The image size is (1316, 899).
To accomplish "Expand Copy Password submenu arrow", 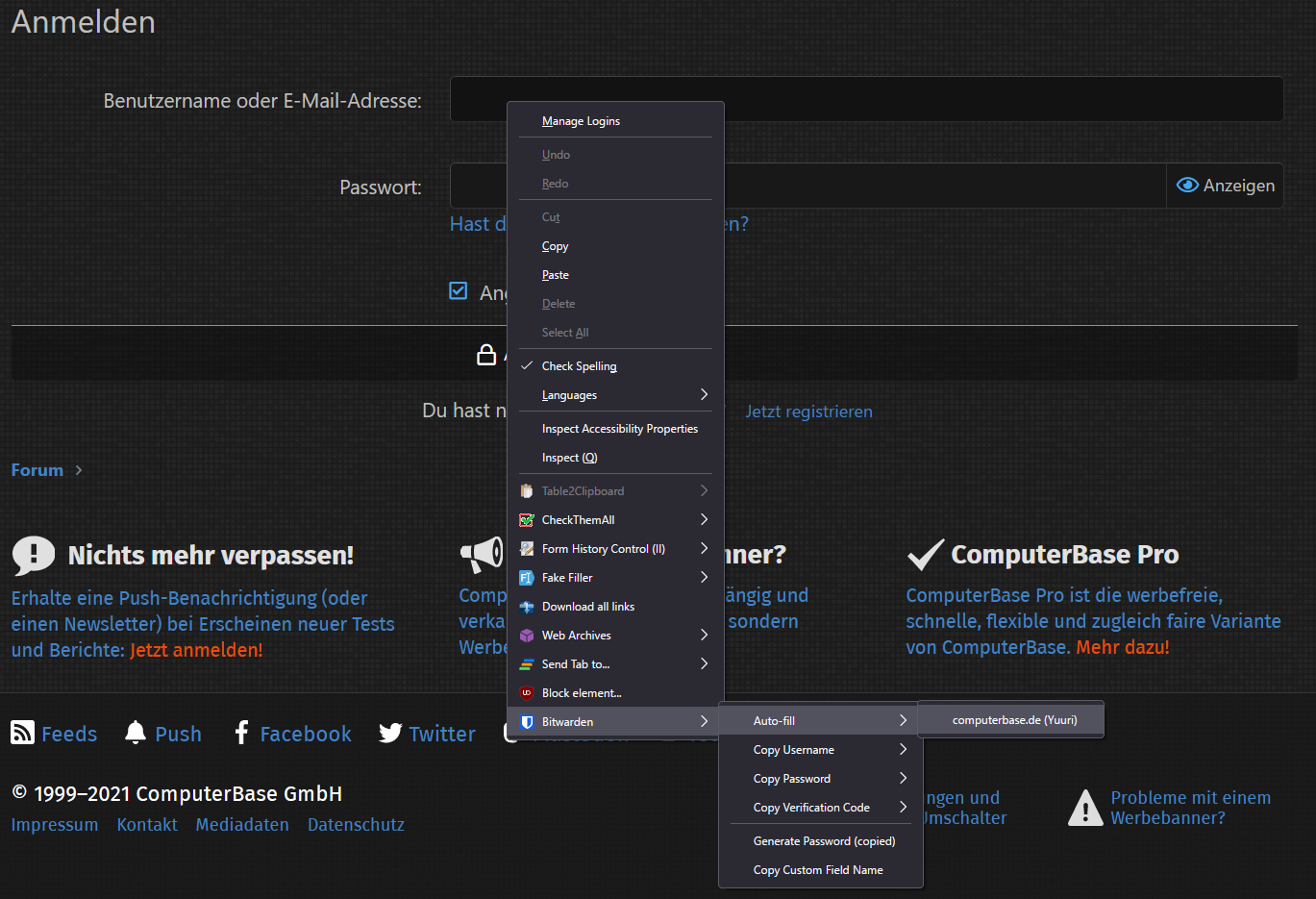I will click(x=904, y=779).
